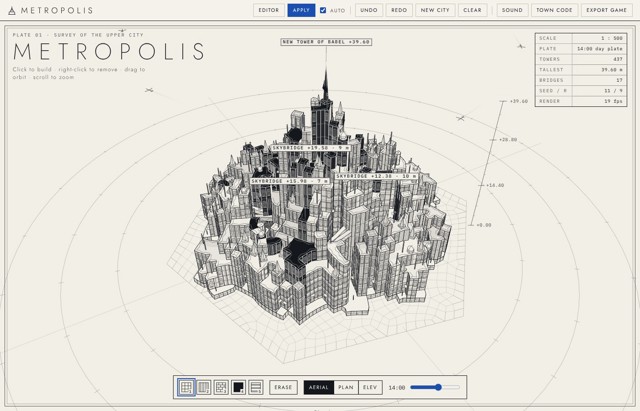
Task: Select building style 5 horizontal bands icon
Action: (256, 387)
